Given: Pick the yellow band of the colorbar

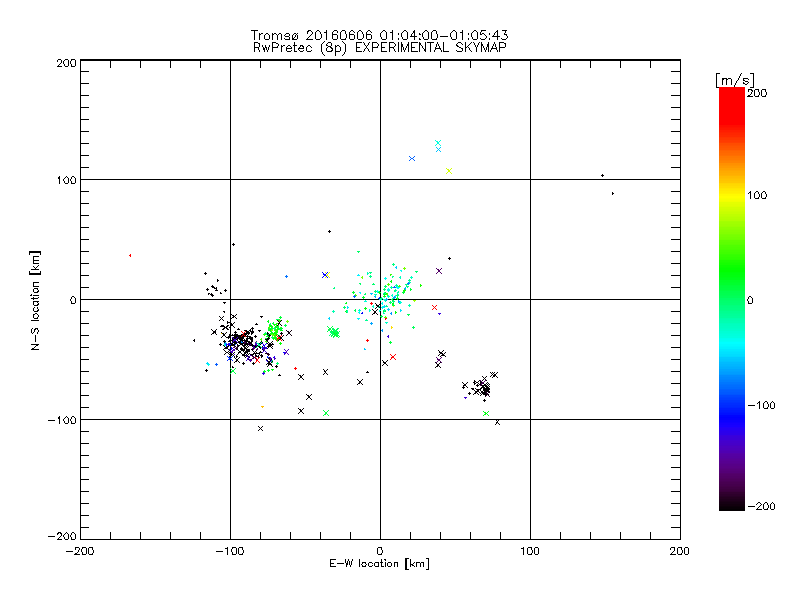Looking at the screenshot, I should [x=732, y=196].
